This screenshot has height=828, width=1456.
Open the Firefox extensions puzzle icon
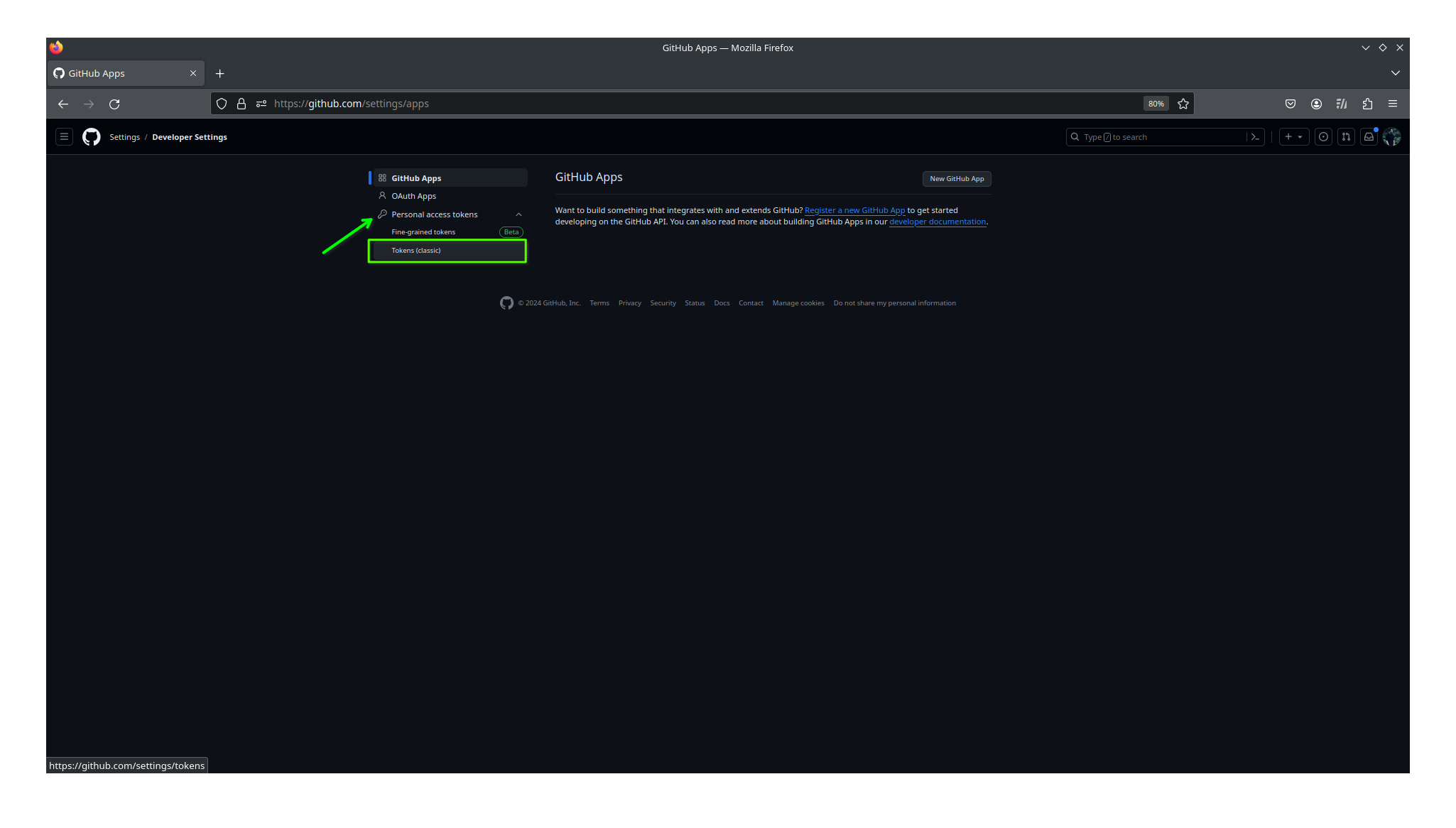point(1367,104)
